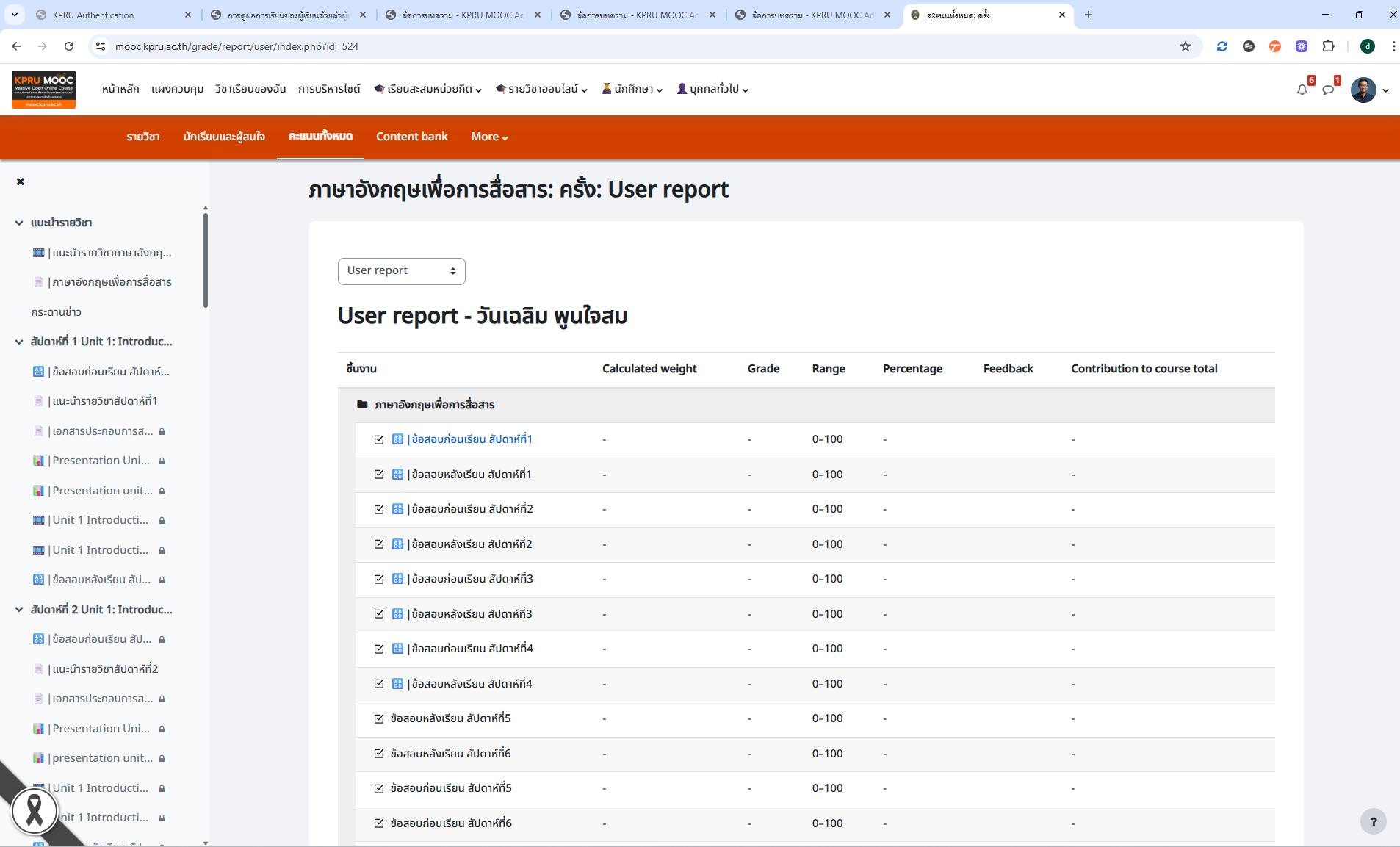
Task: Click the KPRU MOOC logo
Action: pos(43,90)
